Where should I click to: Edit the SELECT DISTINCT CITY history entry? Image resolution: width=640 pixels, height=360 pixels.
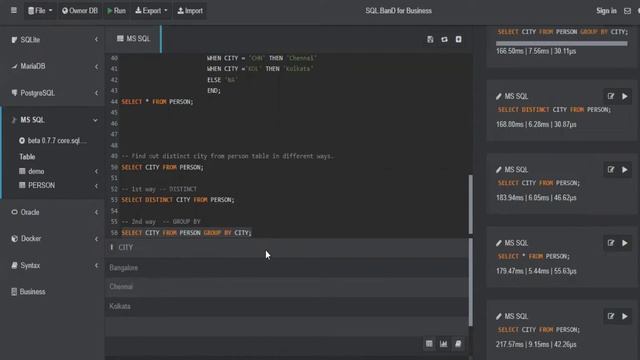[x=611, y=96]
